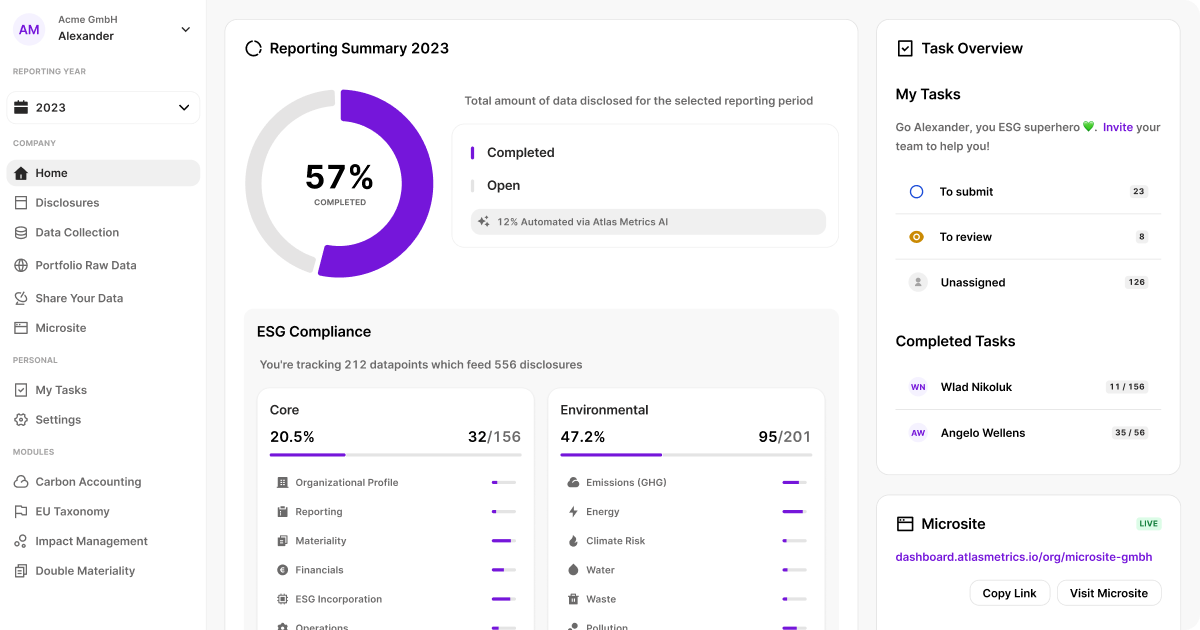Click the sparkle icon beside Automated via Atlas Metrics AI
This screenshot has width=1200, height=630.
(483, 222)
